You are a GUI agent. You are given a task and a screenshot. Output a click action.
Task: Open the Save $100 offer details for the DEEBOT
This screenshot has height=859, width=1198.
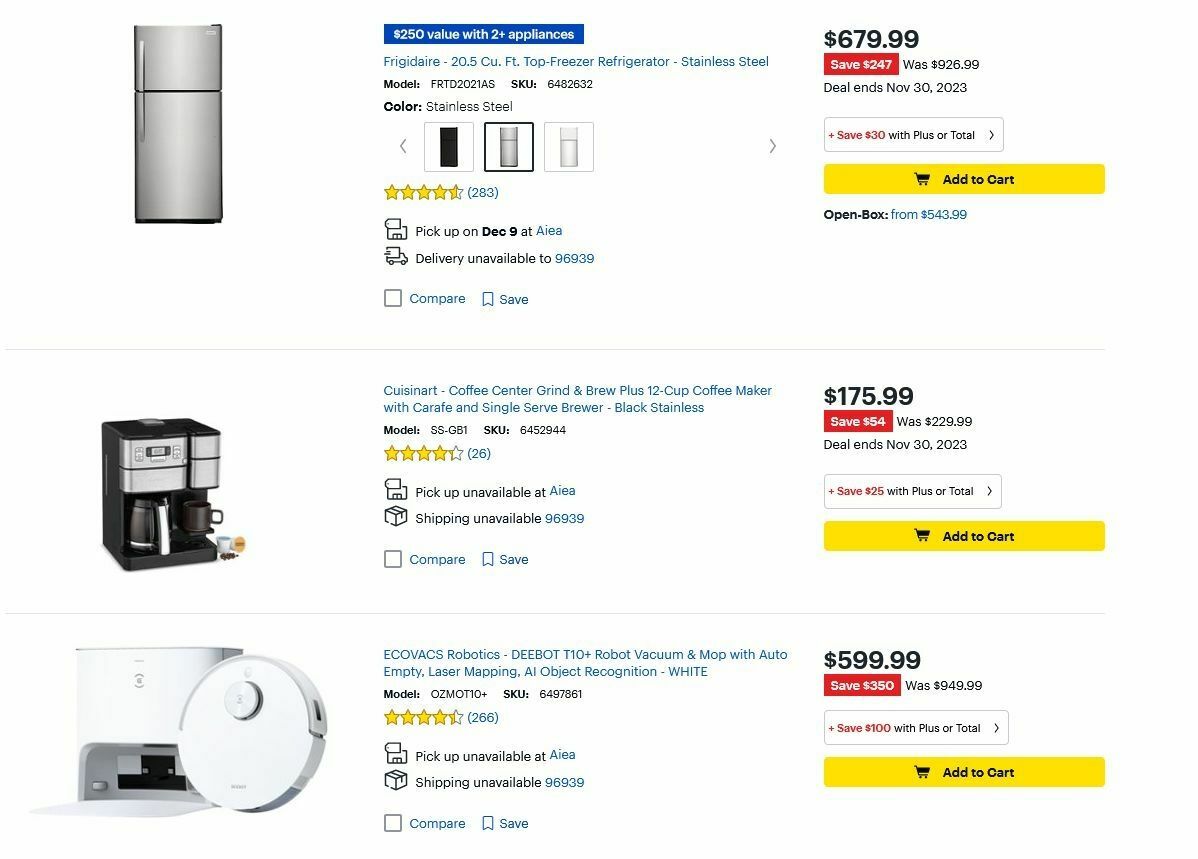tap(915, 727)
